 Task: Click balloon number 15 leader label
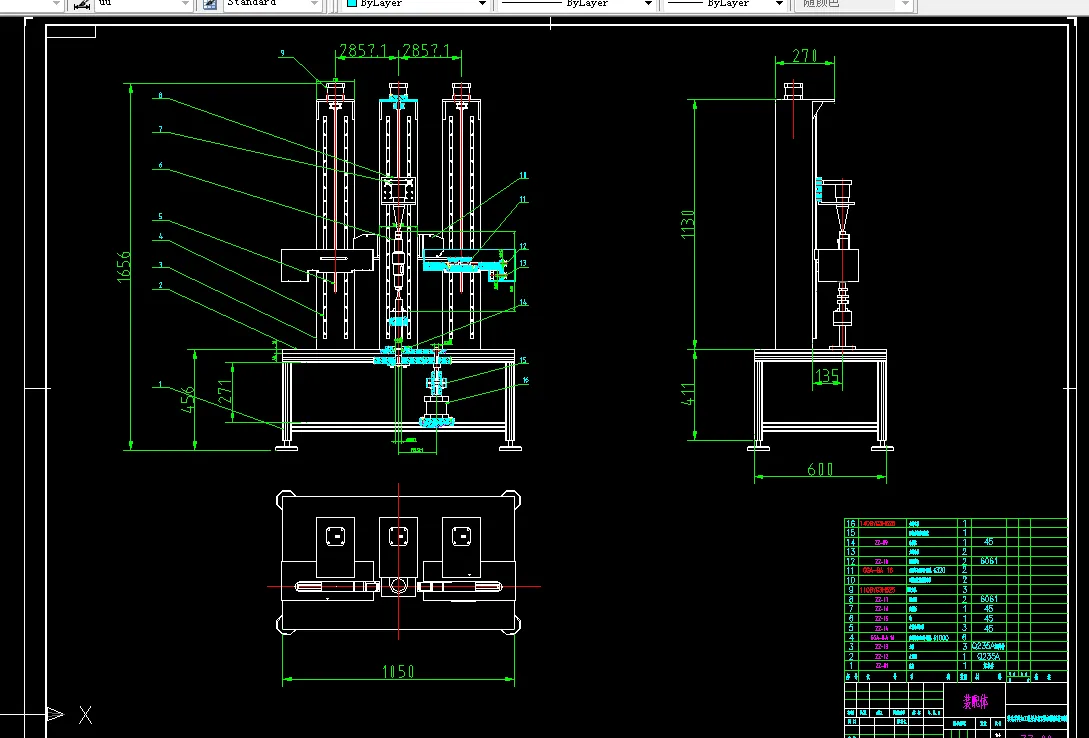click(523, 360)
